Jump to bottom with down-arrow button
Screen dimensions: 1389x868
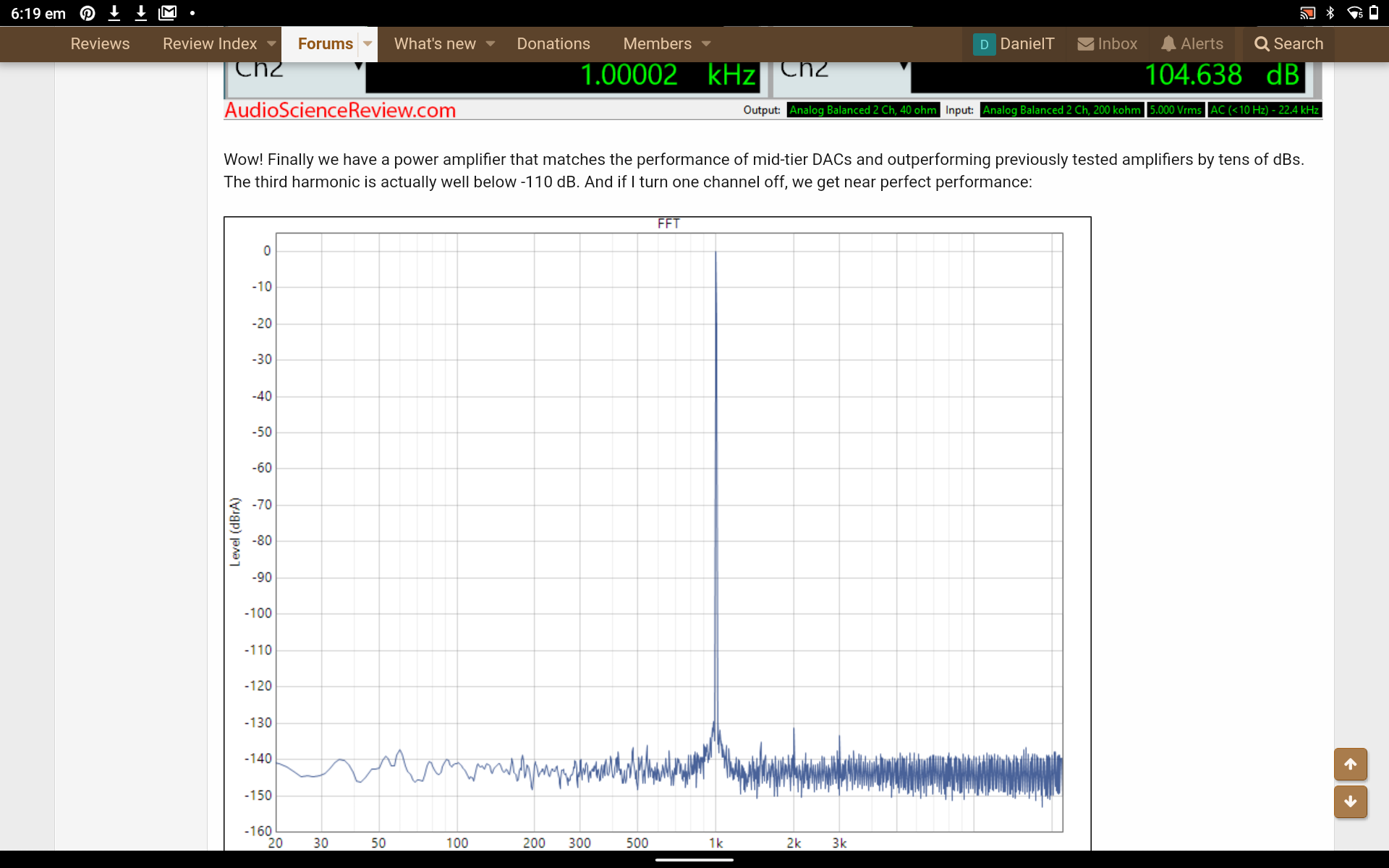click(1351, 801)
